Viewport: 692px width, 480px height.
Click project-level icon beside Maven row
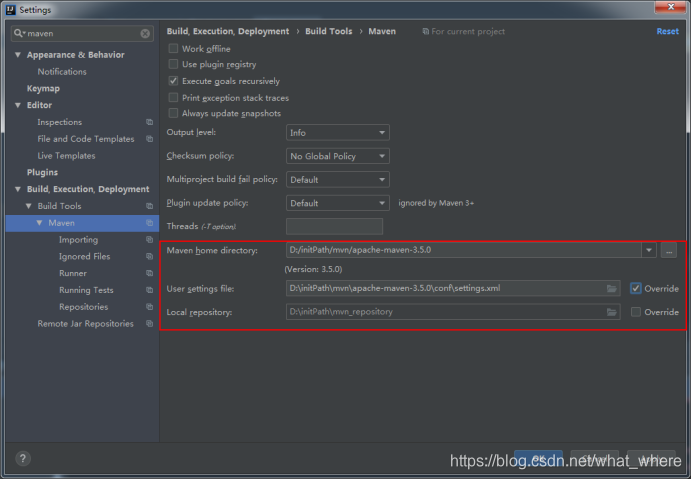pyautogui.click(x=150, y=223)
